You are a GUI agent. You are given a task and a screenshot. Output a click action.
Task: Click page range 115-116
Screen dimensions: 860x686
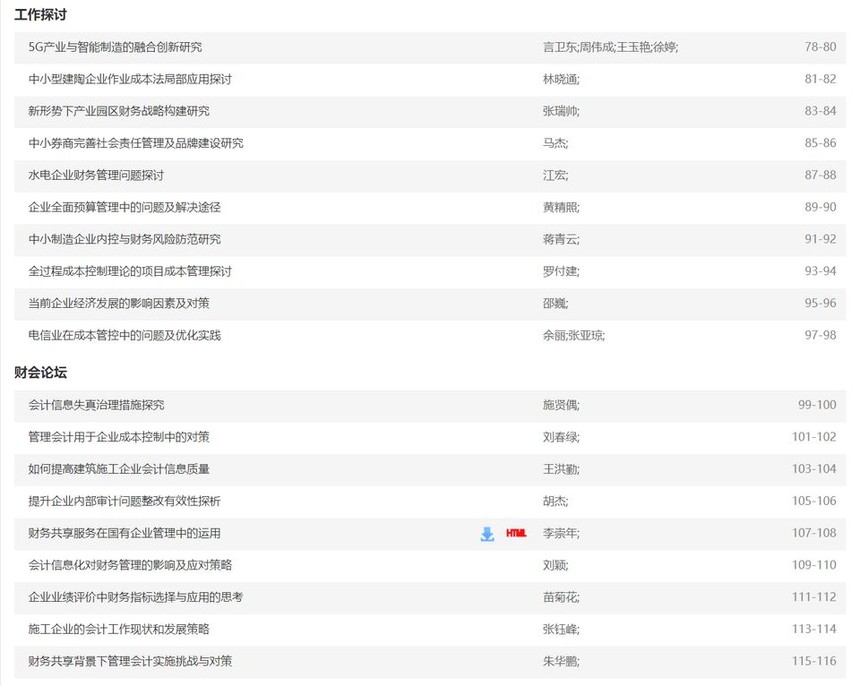(x=814, y=661)
